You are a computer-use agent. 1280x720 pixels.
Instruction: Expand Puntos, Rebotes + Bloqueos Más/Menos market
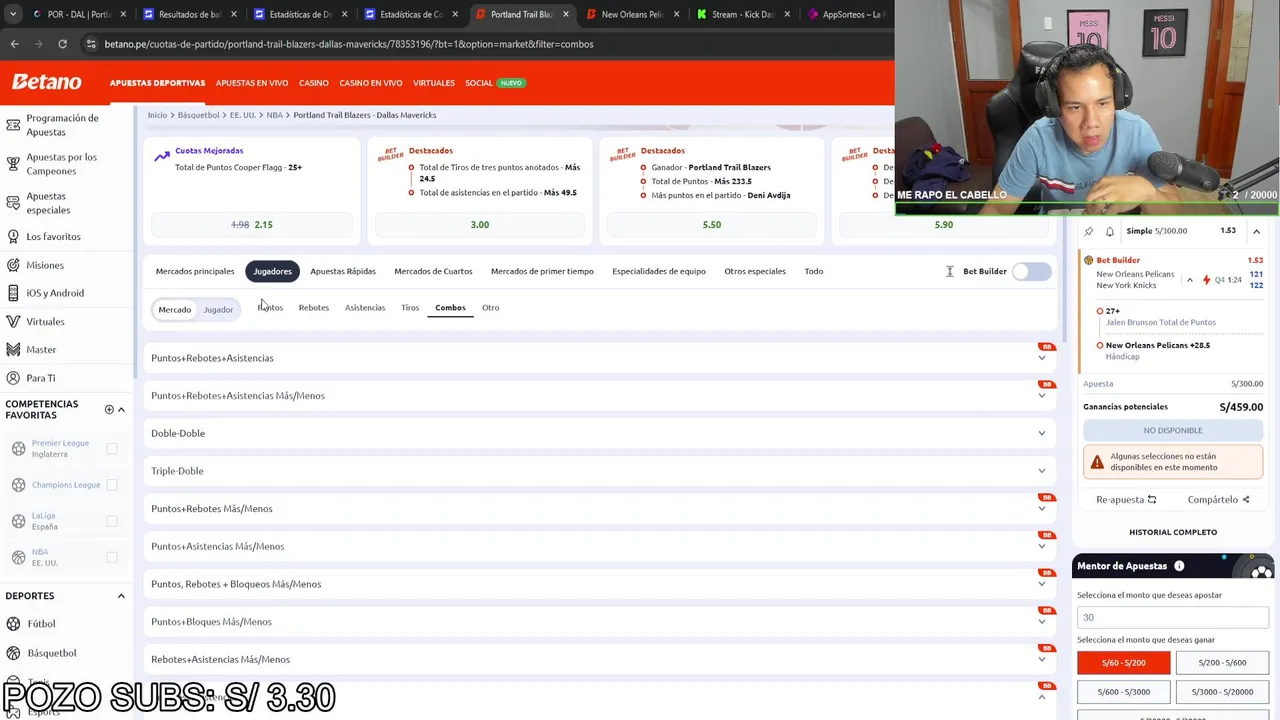click(600, 584)
